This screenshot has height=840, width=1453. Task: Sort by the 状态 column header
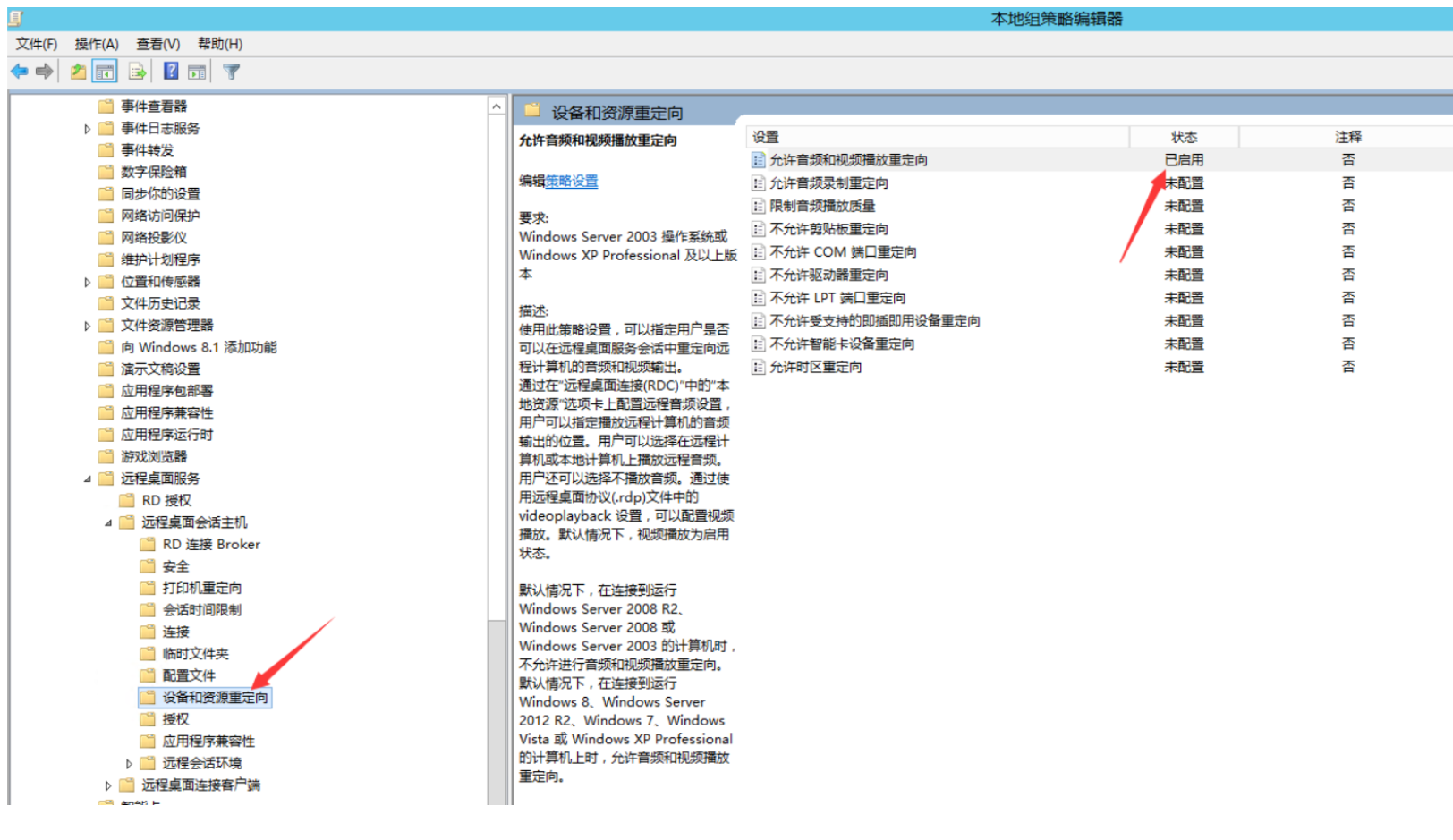click(x=1183, y=137)
